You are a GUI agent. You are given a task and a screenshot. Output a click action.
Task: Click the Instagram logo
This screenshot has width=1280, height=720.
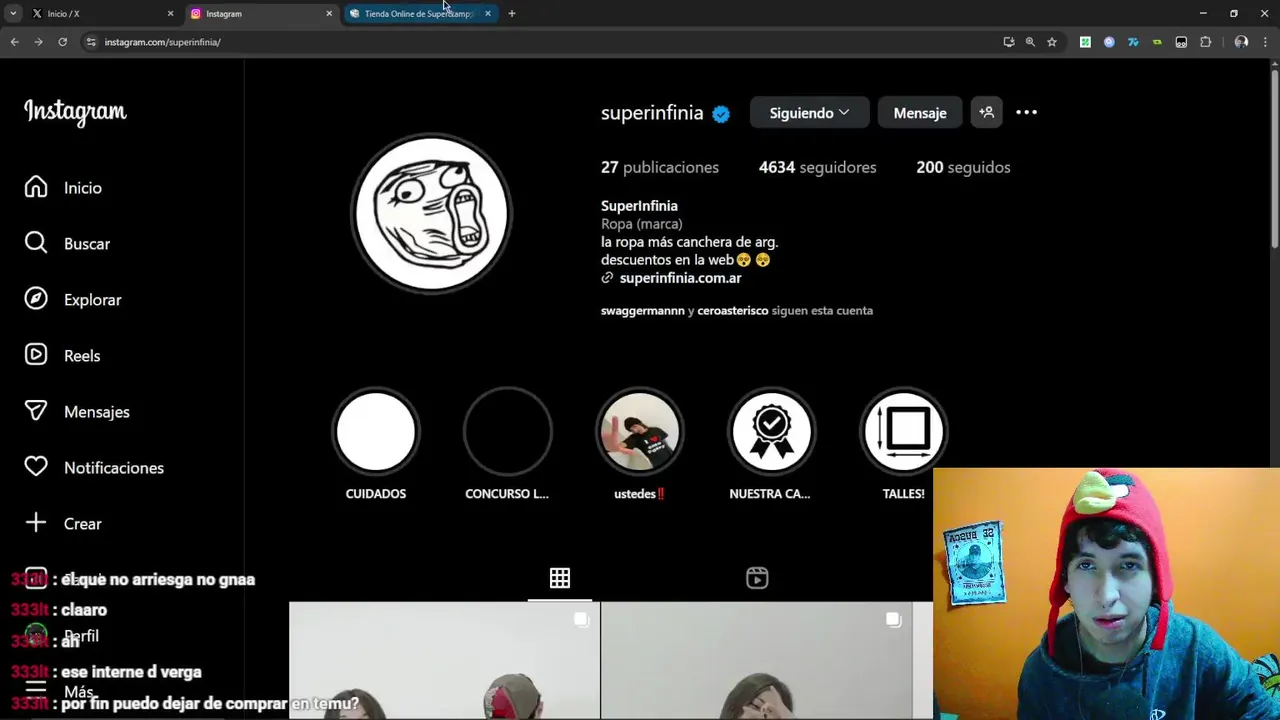(x=75, y=112)
